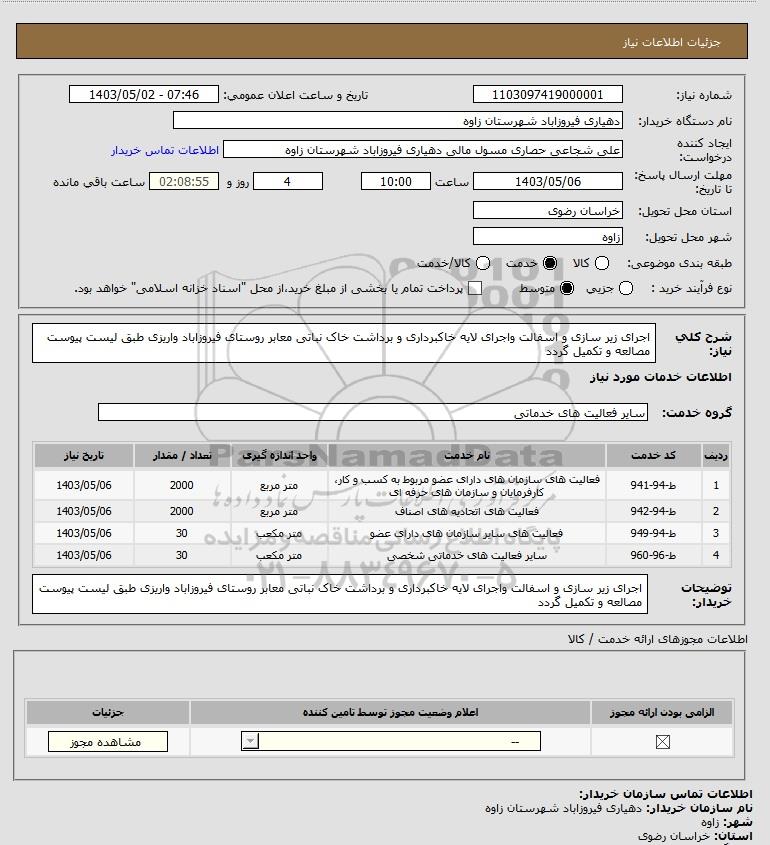Toggle the الزامی بودن ارائه مجوز checkbox

click(662, 742)
